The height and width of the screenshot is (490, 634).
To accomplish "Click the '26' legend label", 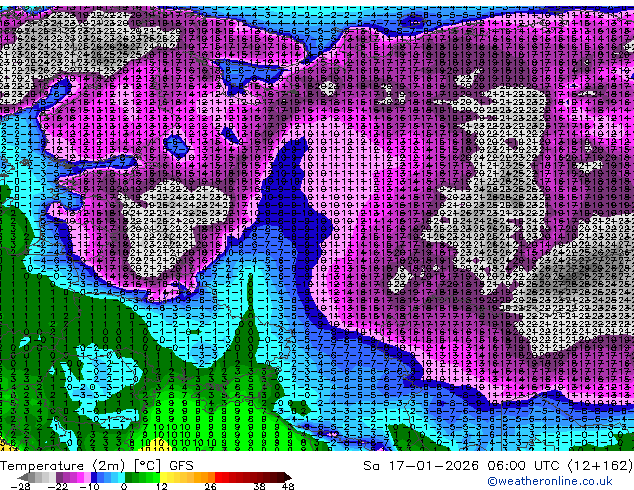I will click(210, 486).
